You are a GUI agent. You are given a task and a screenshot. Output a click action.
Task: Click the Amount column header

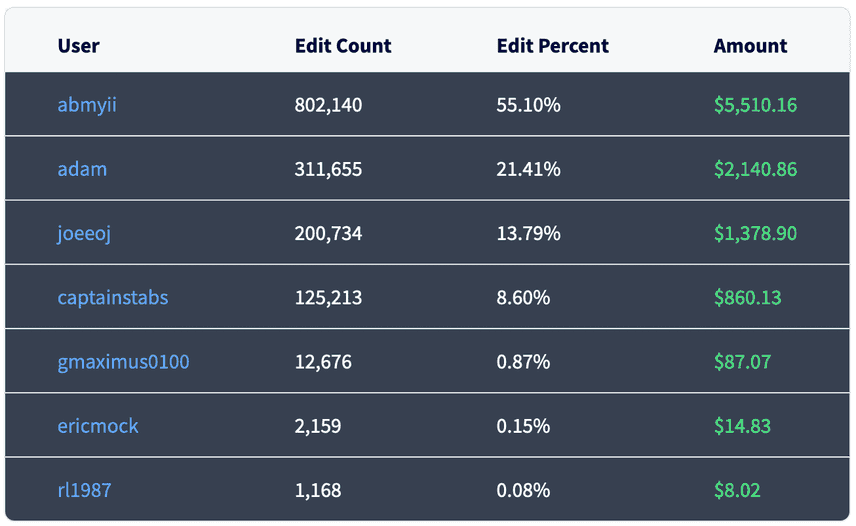tap(750, 46)
